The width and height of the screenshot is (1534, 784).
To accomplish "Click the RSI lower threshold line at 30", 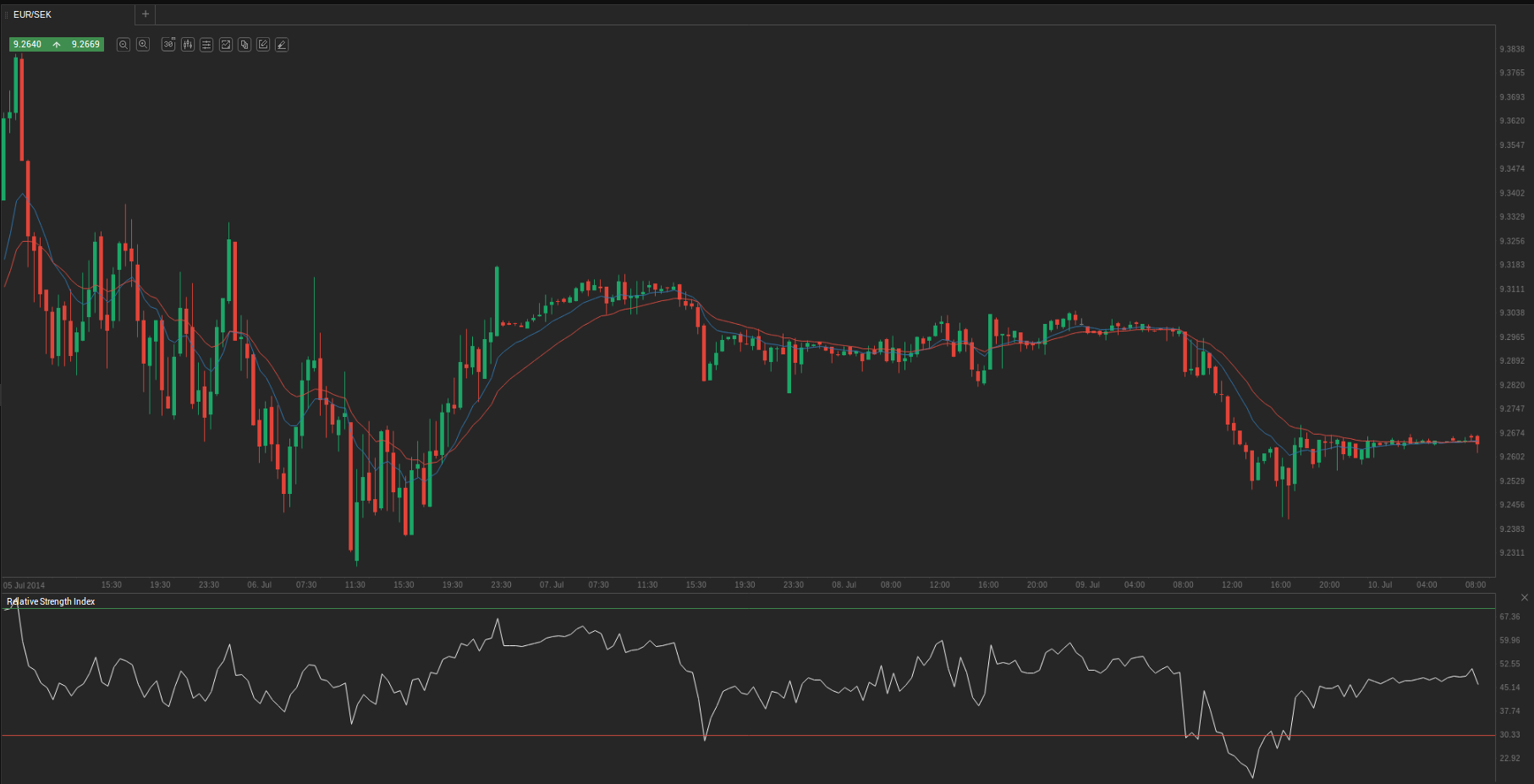I will [x=762, y=735].
